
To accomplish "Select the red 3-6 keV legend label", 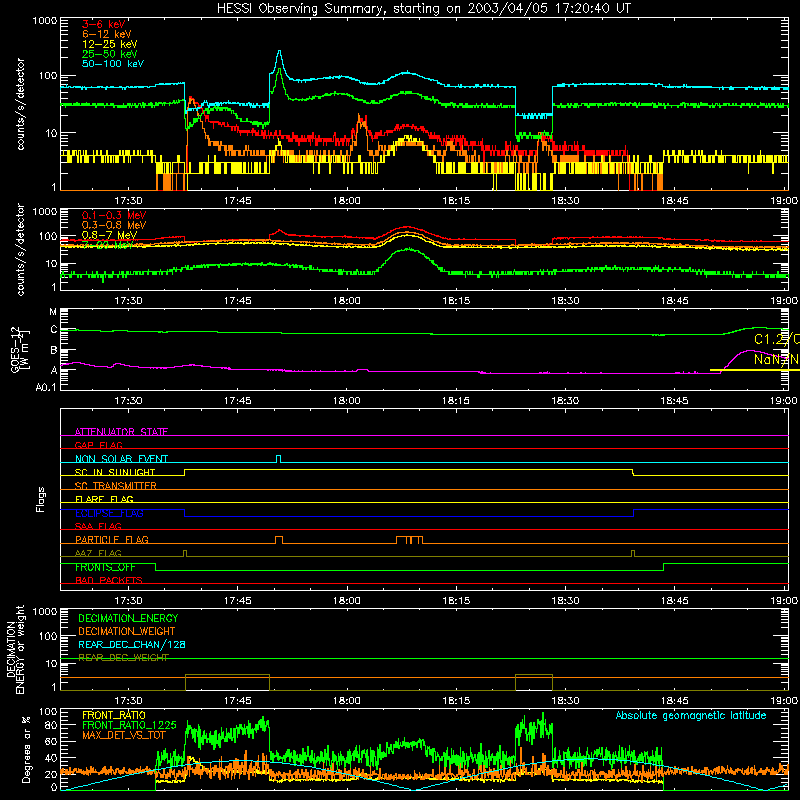I will pos(103,24).
